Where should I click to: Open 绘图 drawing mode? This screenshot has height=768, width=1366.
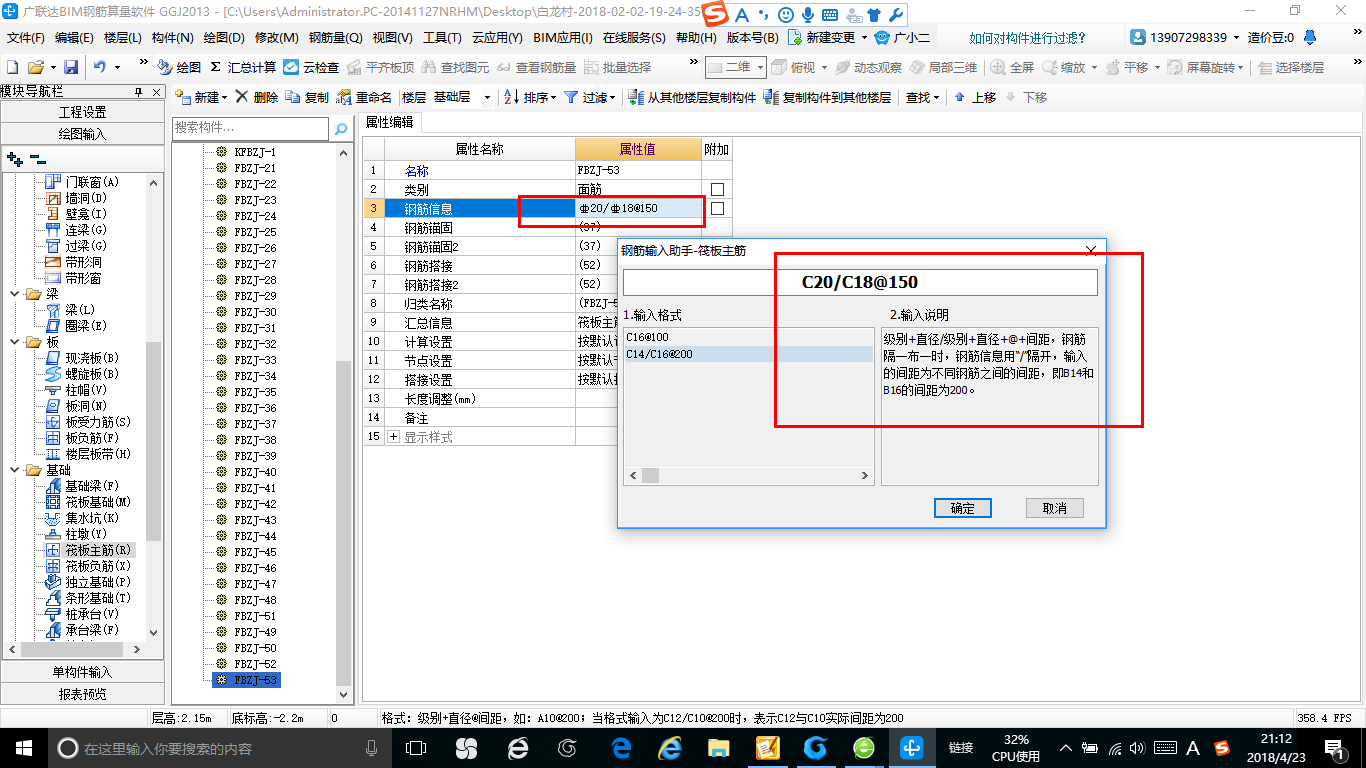[179, 67]
